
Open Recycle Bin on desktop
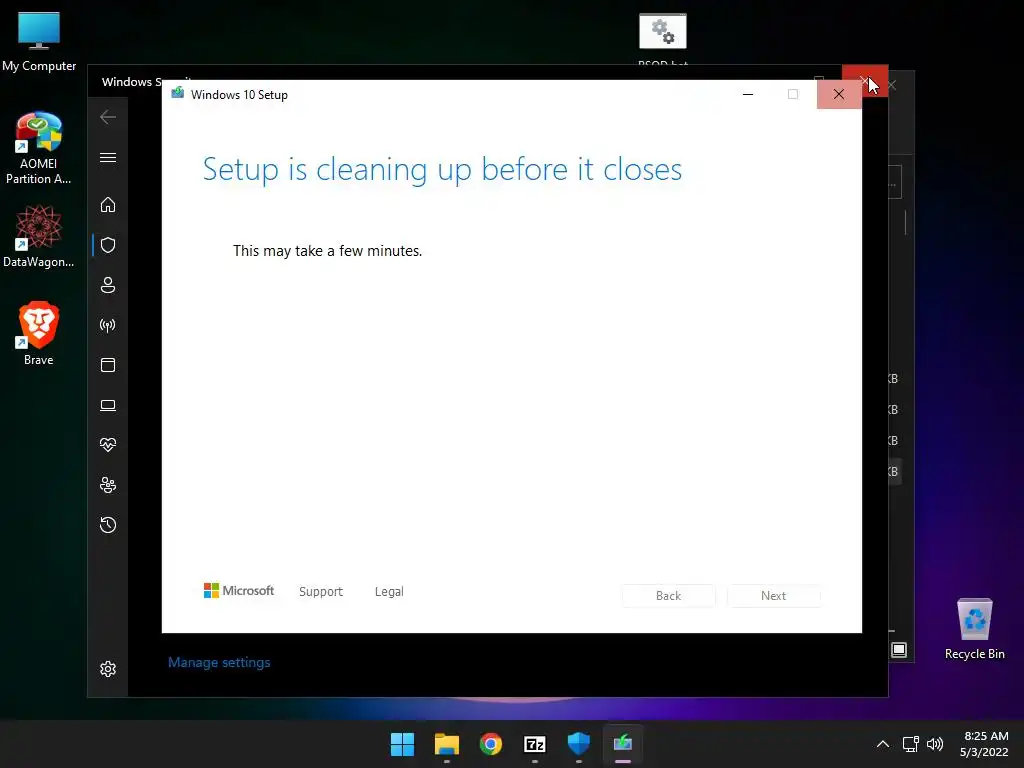tap(974, 630)
